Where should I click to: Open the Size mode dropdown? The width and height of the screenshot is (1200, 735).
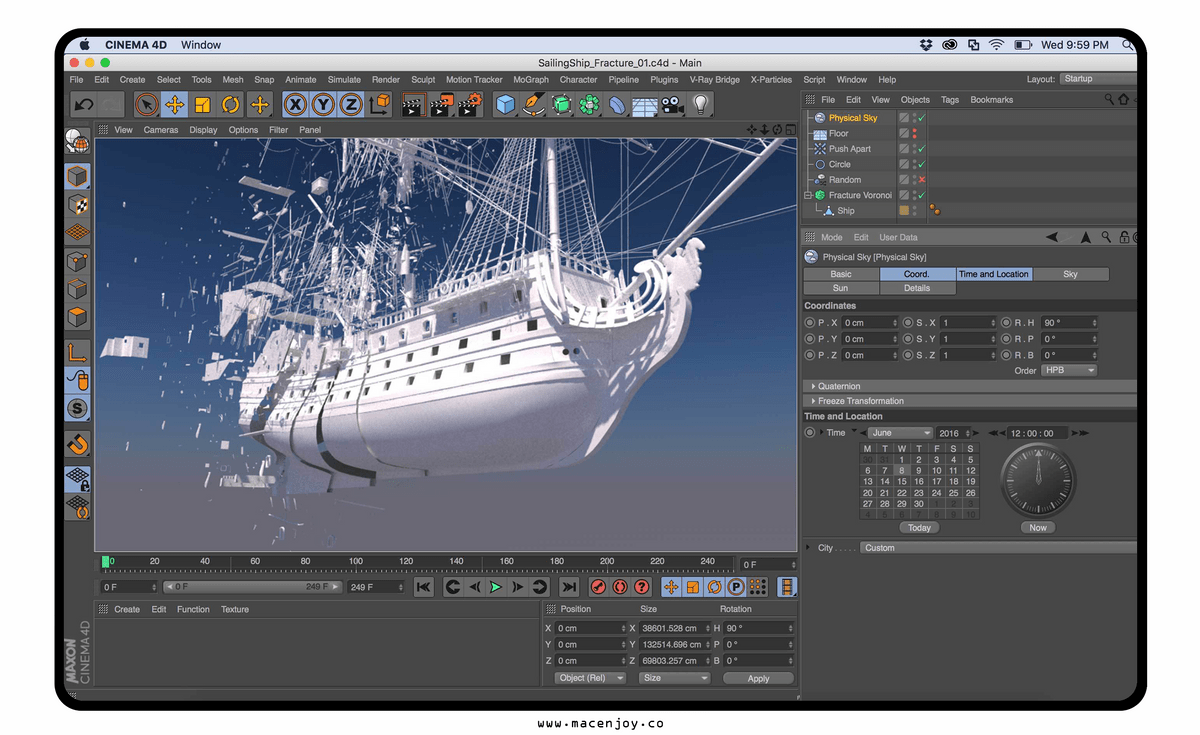pyautogui.click(x=675, y=678)
